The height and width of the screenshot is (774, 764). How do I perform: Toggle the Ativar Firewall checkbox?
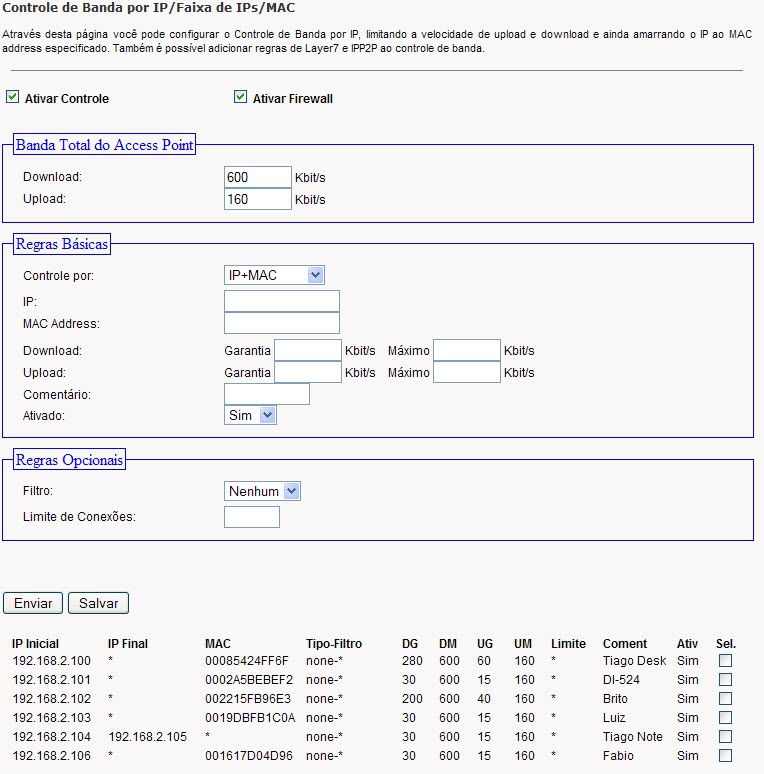click(240, 97)
